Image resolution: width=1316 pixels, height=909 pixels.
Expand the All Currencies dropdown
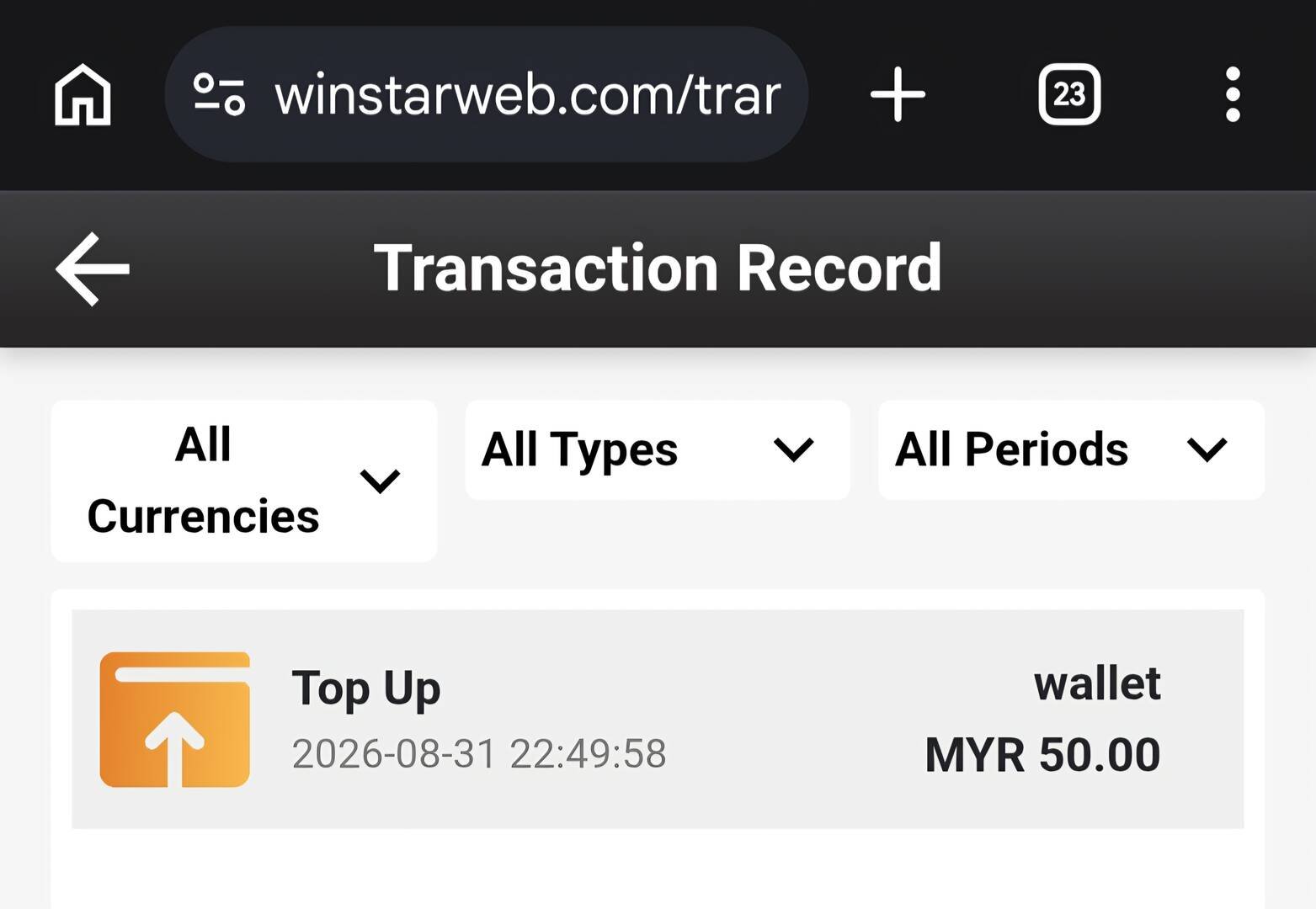[x=244, y=481]
